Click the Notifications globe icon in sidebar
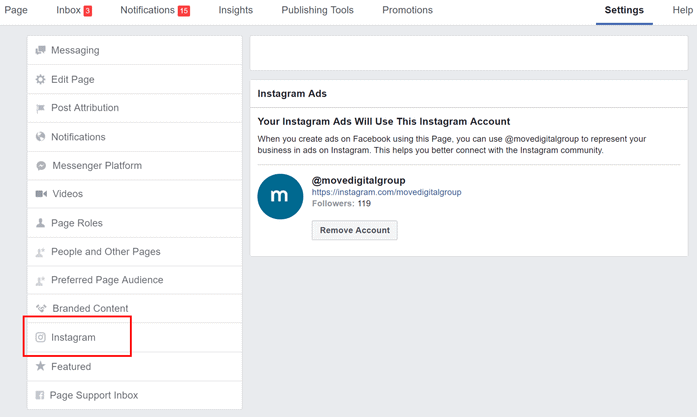Screen dimensions: 697x417 click(x=40, y=136)
